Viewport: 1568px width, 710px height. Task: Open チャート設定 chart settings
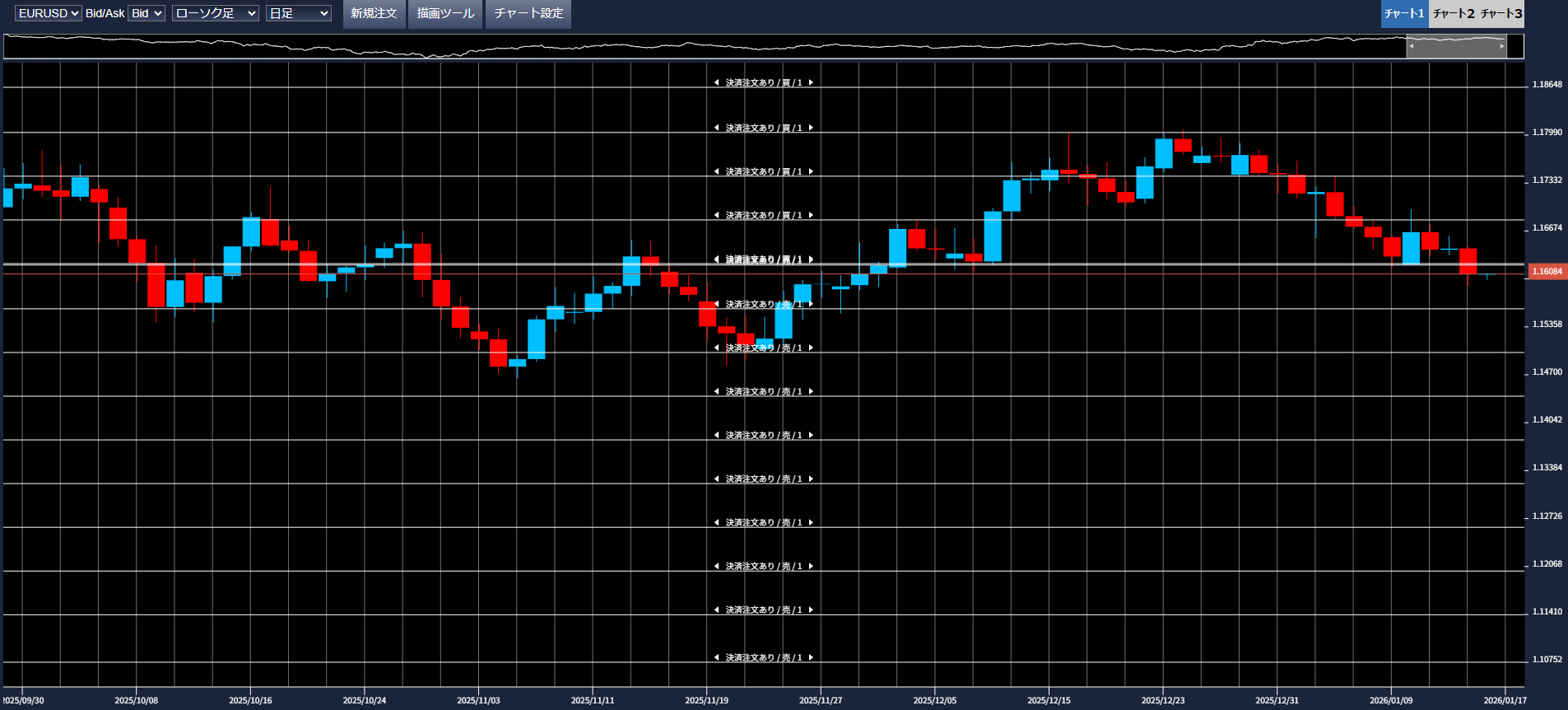(528, 13)
